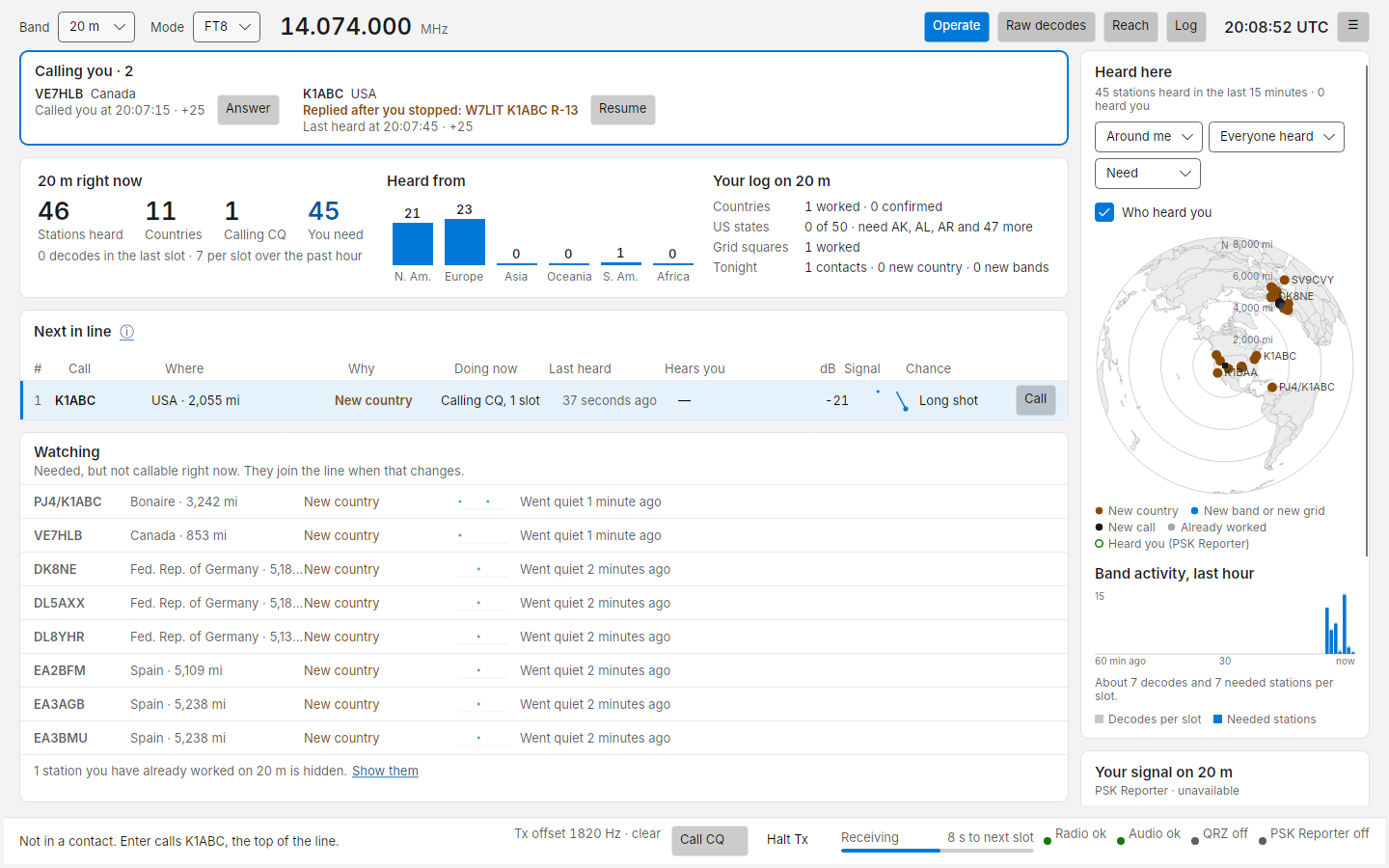The height and width of the screenshot is (868, 1389).
Task: Call K1ABC in the Next in line row
Action: click(1036, 399)
